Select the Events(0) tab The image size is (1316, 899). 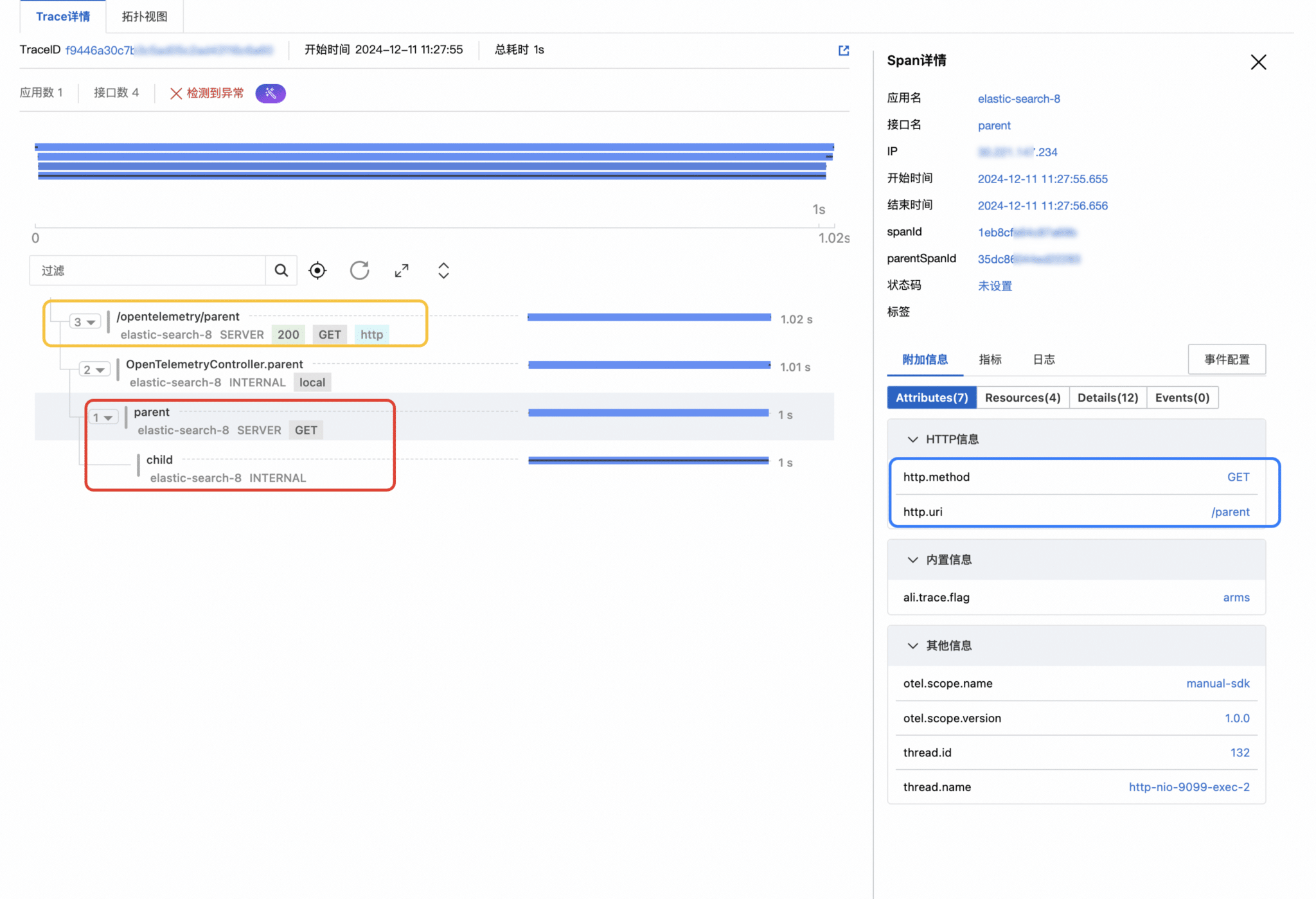tap(1182, 398)
